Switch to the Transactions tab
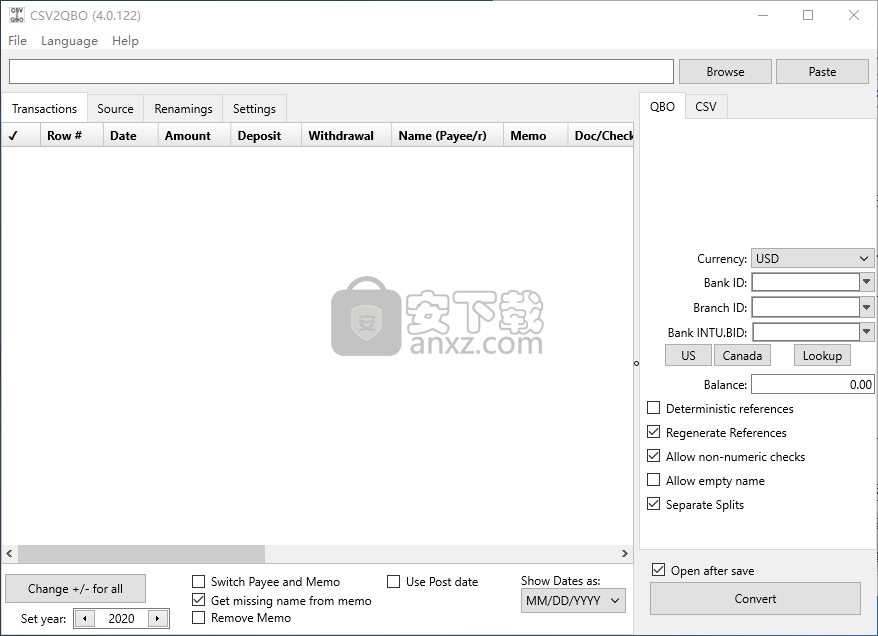This screenshot has height=636, width=878. [x=44, y=109]
